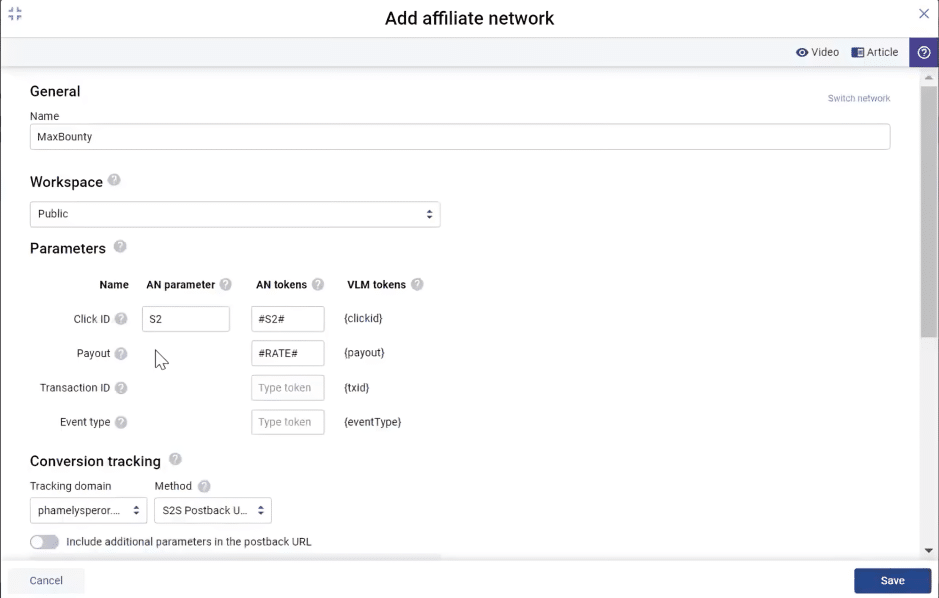Screen dimensions: 939x598
Task: Click the Save button
Action: (x=892, y=581)
